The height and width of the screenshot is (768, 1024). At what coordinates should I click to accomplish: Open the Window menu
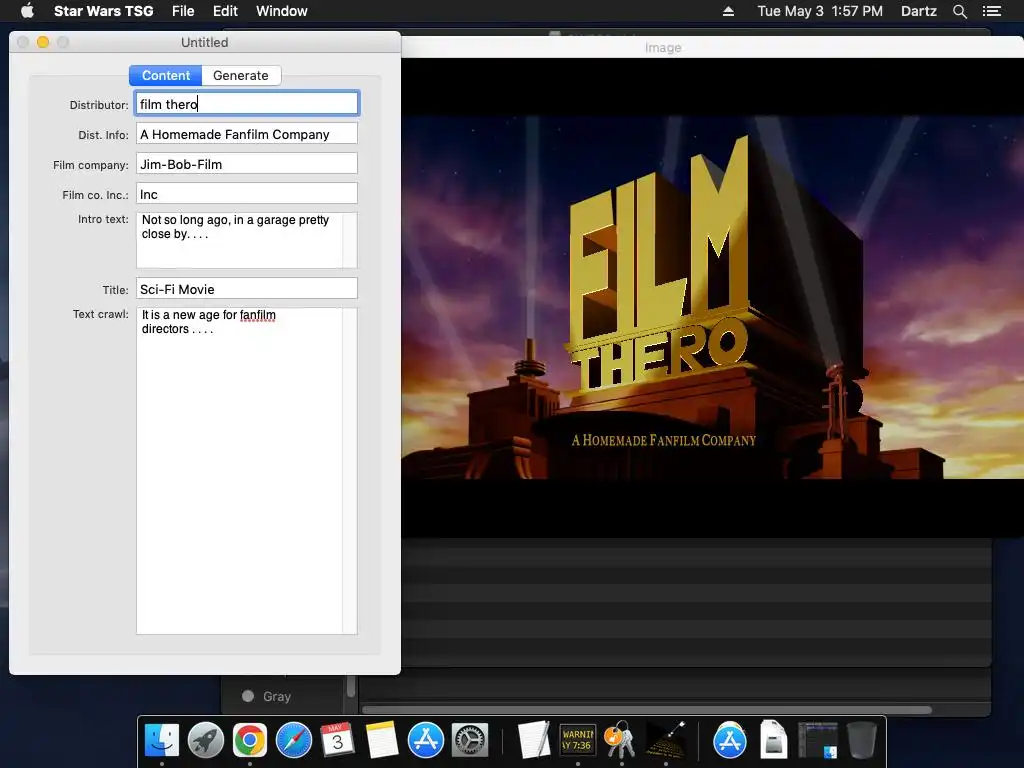[x=281, y=11]
